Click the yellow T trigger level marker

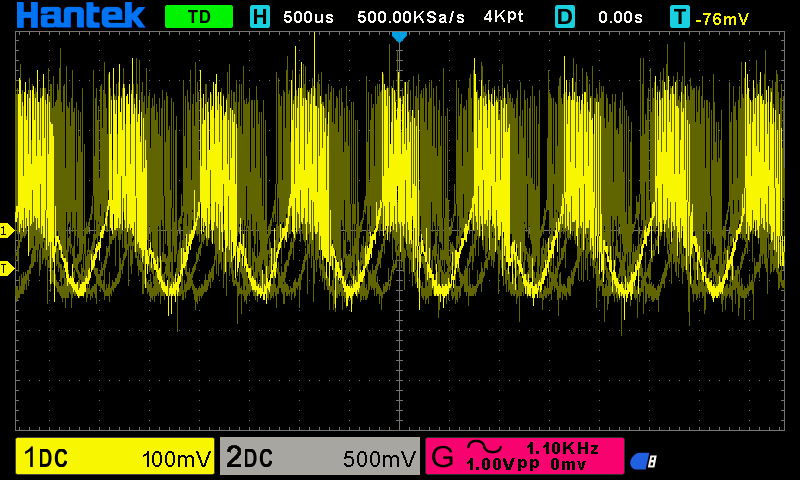tap(7, 268)
